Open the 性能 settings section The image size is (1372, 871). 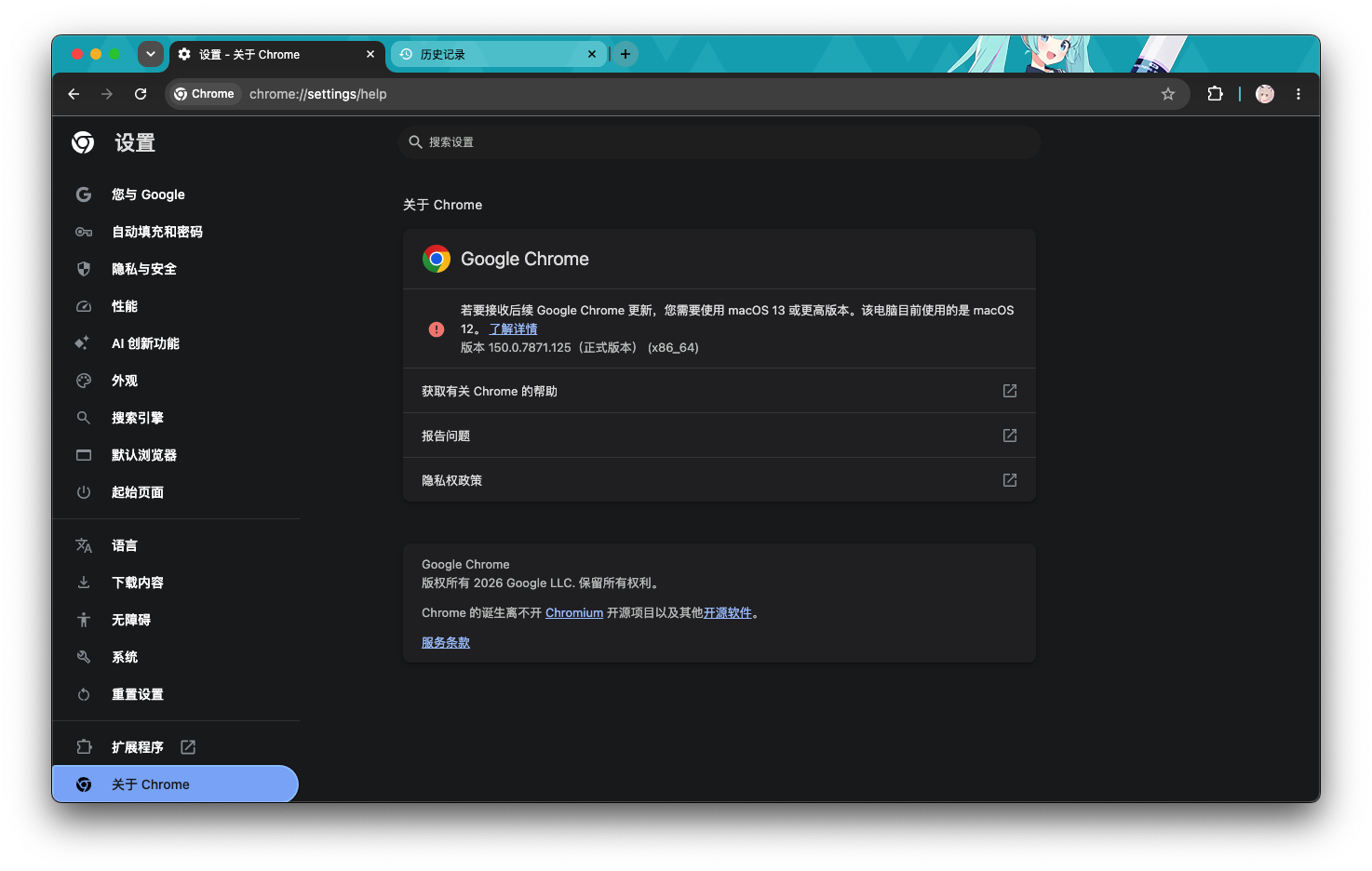pyautogui.click(x=176, y=306)
